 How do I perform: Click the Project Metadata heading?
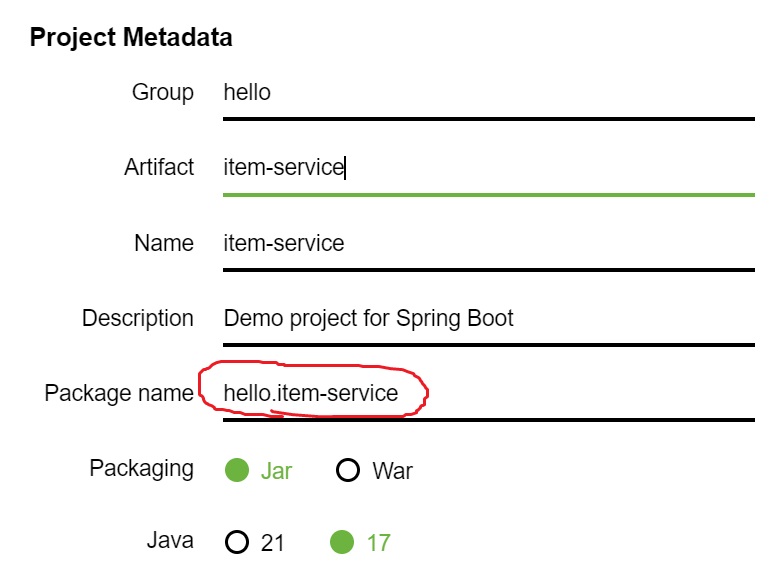(x=131, y=38)
